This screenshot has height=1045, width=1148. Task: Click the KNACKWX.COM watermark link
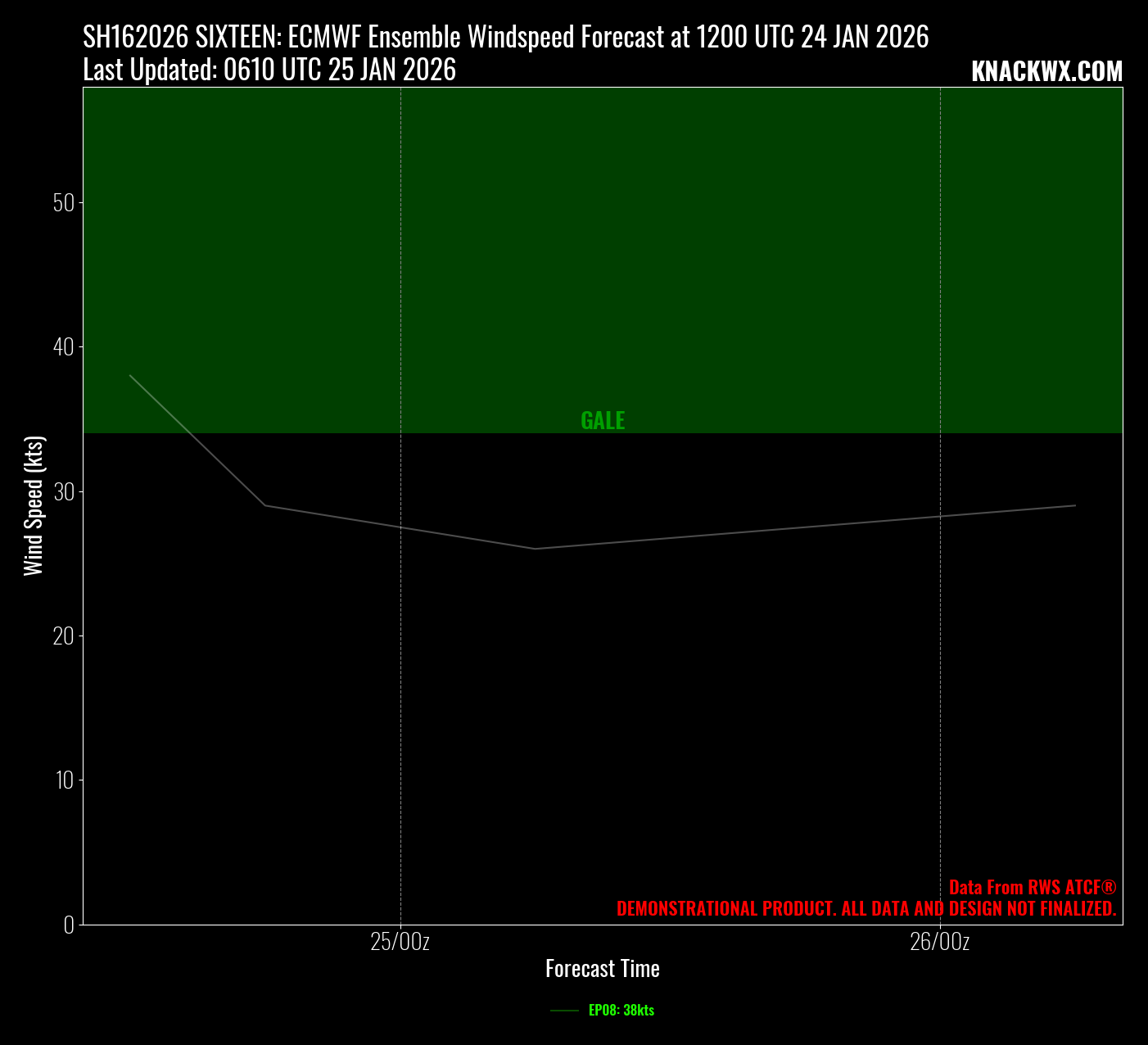pos(1046,72)
